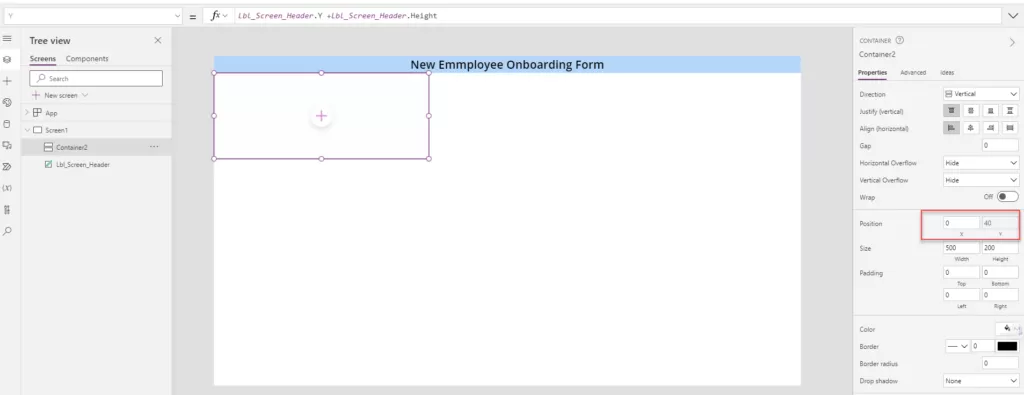Viewport: 1024px width, 395px height.
Task: Click the Border thickness field
Action: [983, 346]
